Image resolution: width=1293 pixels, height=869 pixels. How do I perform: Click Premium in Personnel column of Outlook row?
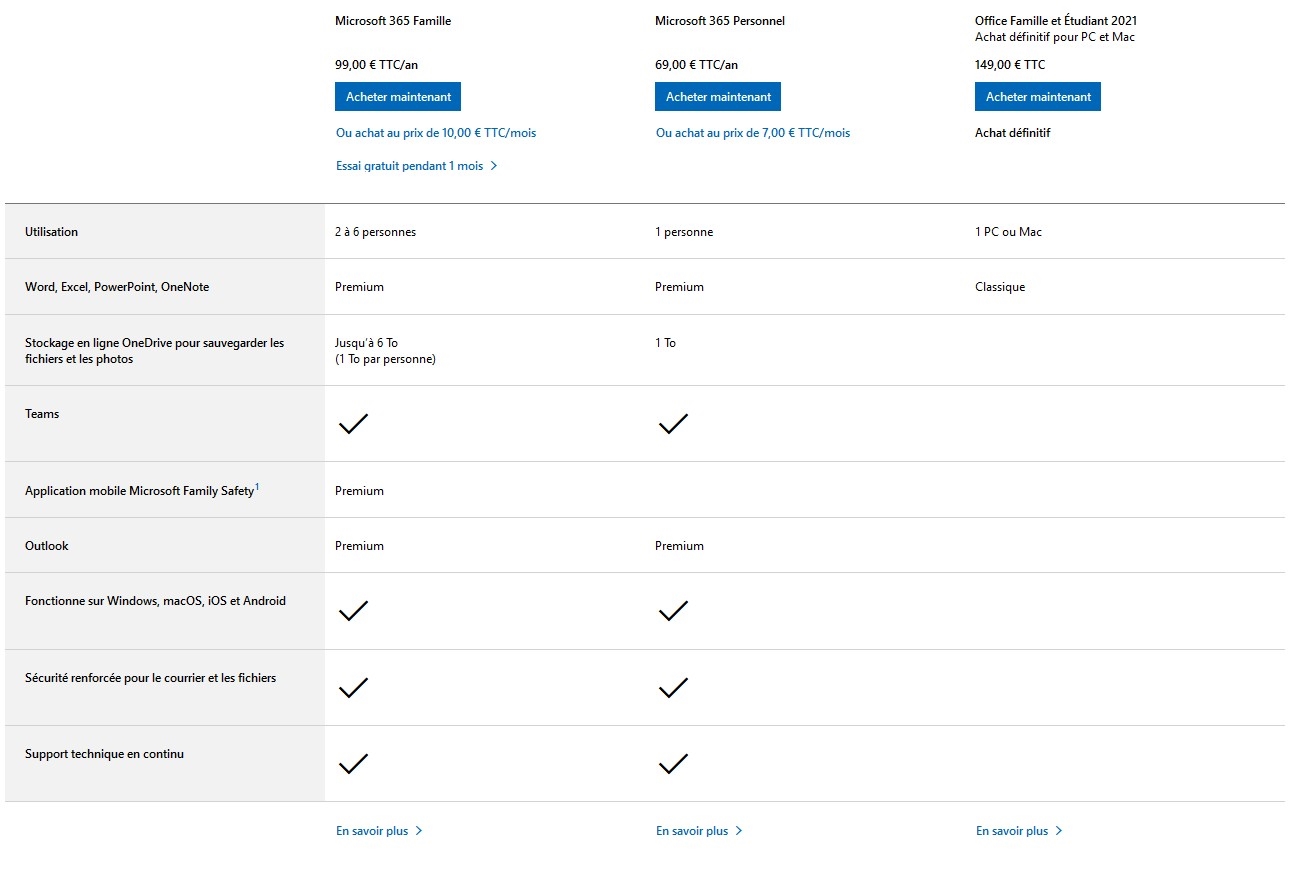tap(679, 546)
